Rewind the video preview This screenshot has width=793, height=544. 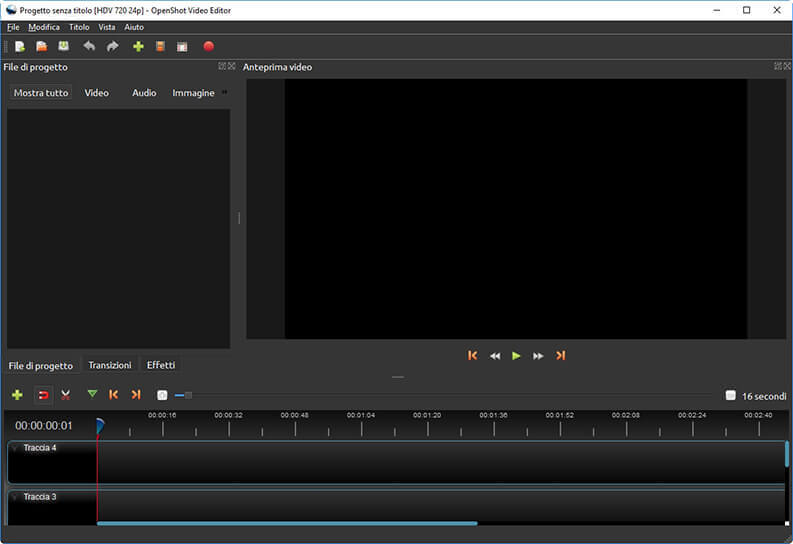[x=495, y=356]
